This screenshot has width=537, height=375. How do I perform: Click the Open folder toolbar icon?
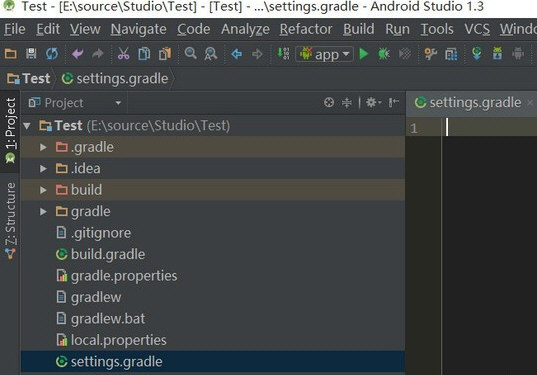coord(11,54)
